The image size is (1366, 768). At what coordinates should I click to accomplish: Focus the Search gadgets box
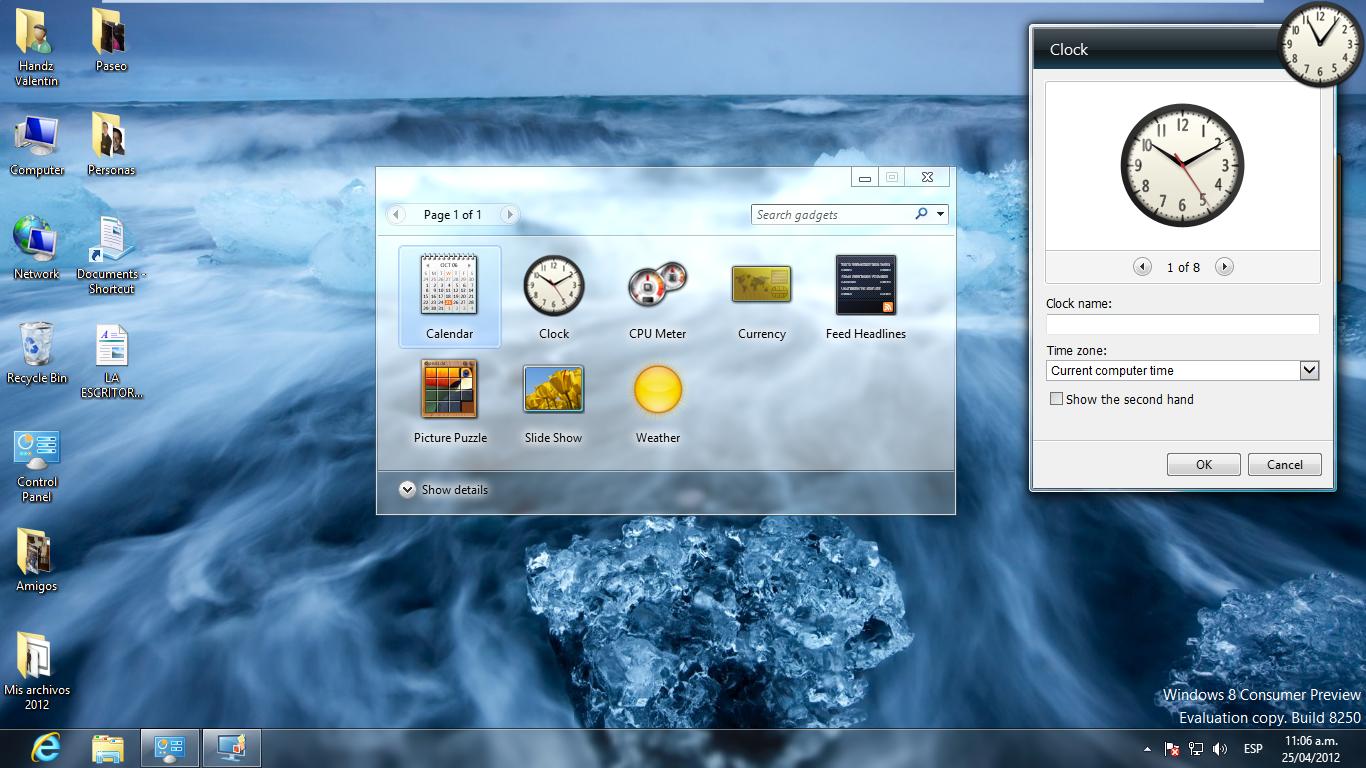830,214
